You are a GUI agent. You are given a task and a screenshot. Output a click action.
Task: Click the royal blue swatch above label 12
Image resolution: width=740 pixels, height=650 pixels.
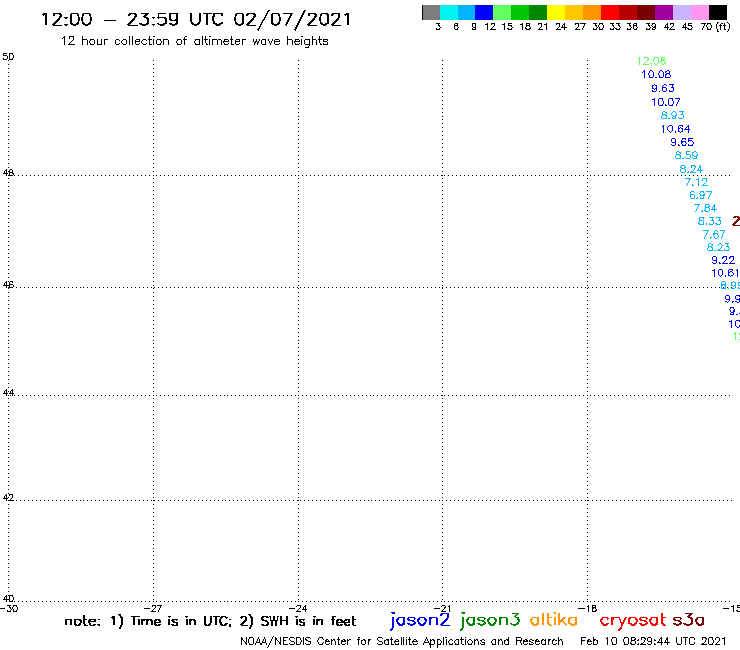tap(484, 12)
